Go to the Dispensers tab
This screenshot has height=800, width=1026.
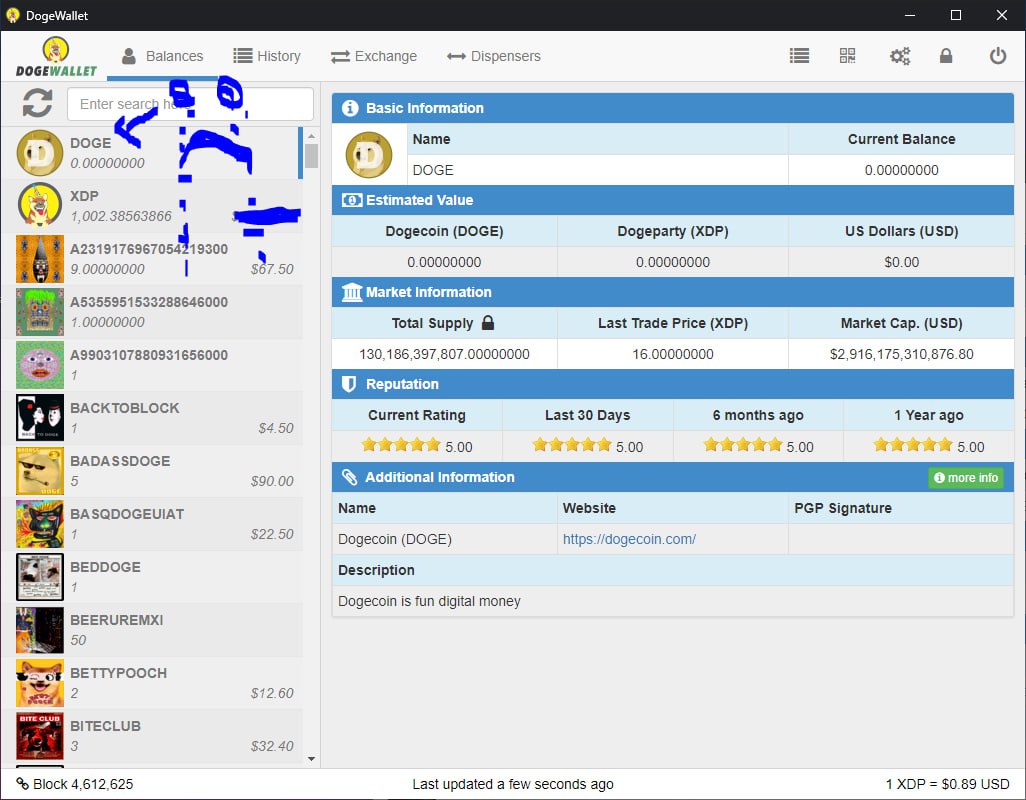(494, 56)
